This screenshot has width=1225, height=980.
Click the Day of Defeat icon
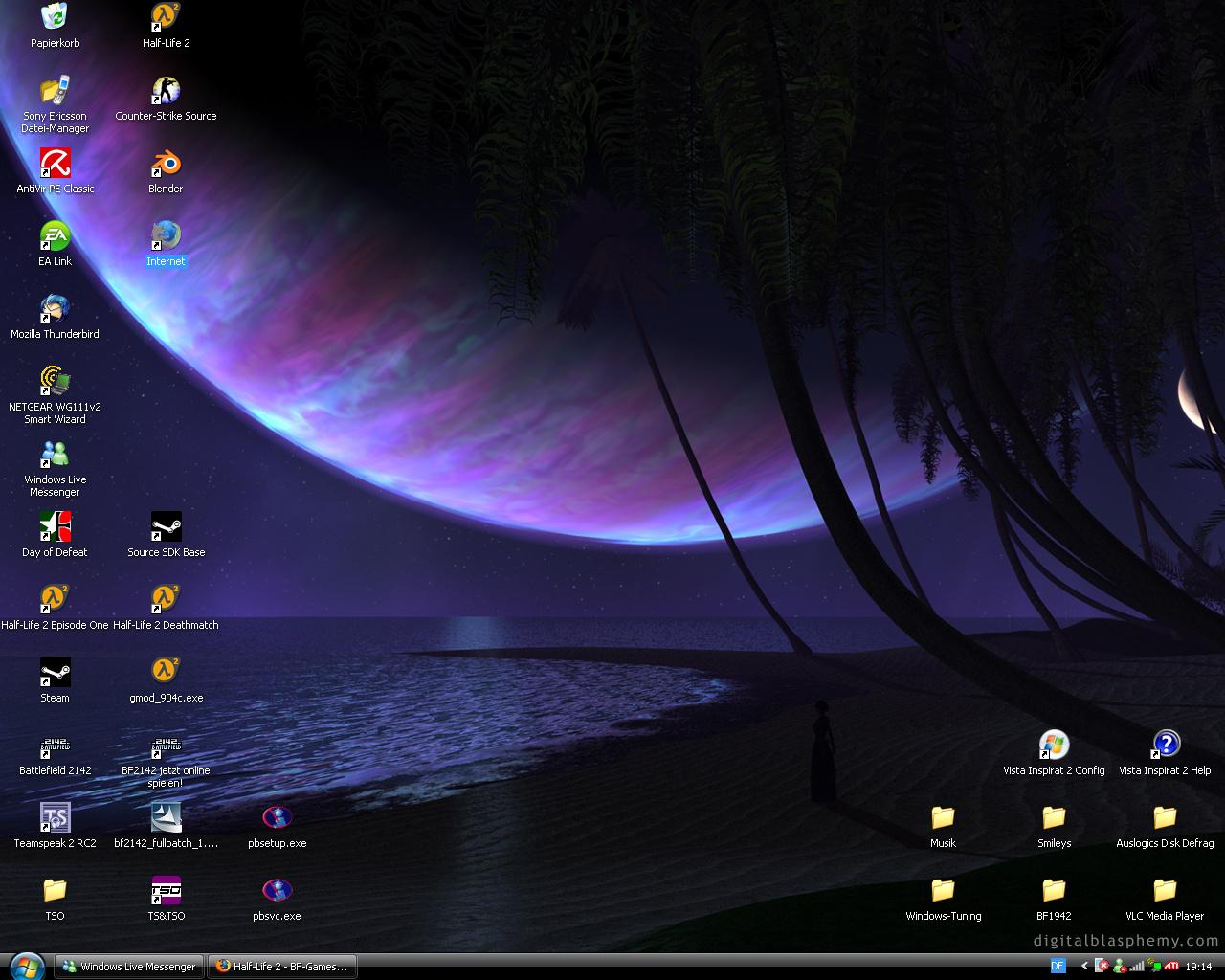(55, 528)
